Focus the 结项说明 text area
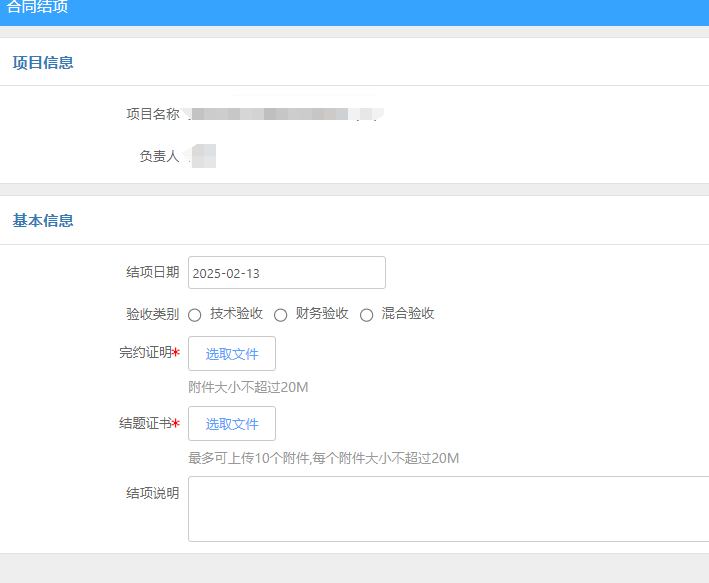709x583 pixels. click(448, 508)
